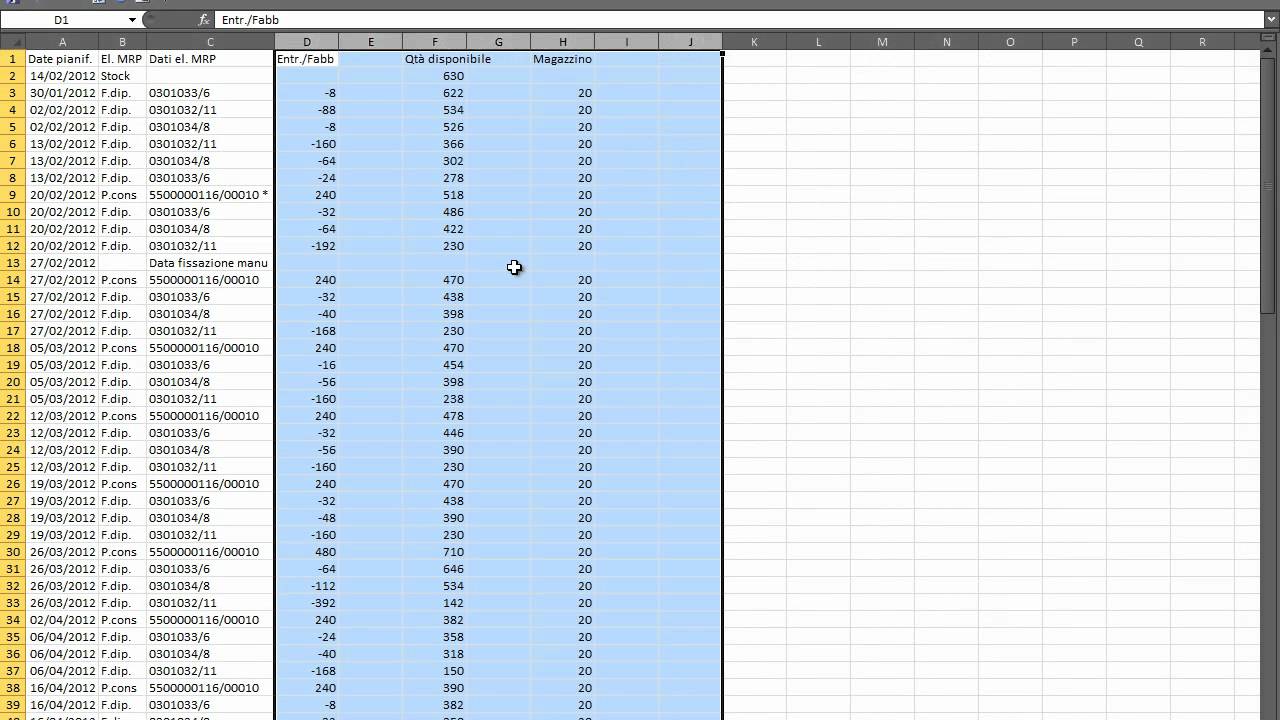Click the cell with value -88
1280x720 pixels.
click(307, 110)
